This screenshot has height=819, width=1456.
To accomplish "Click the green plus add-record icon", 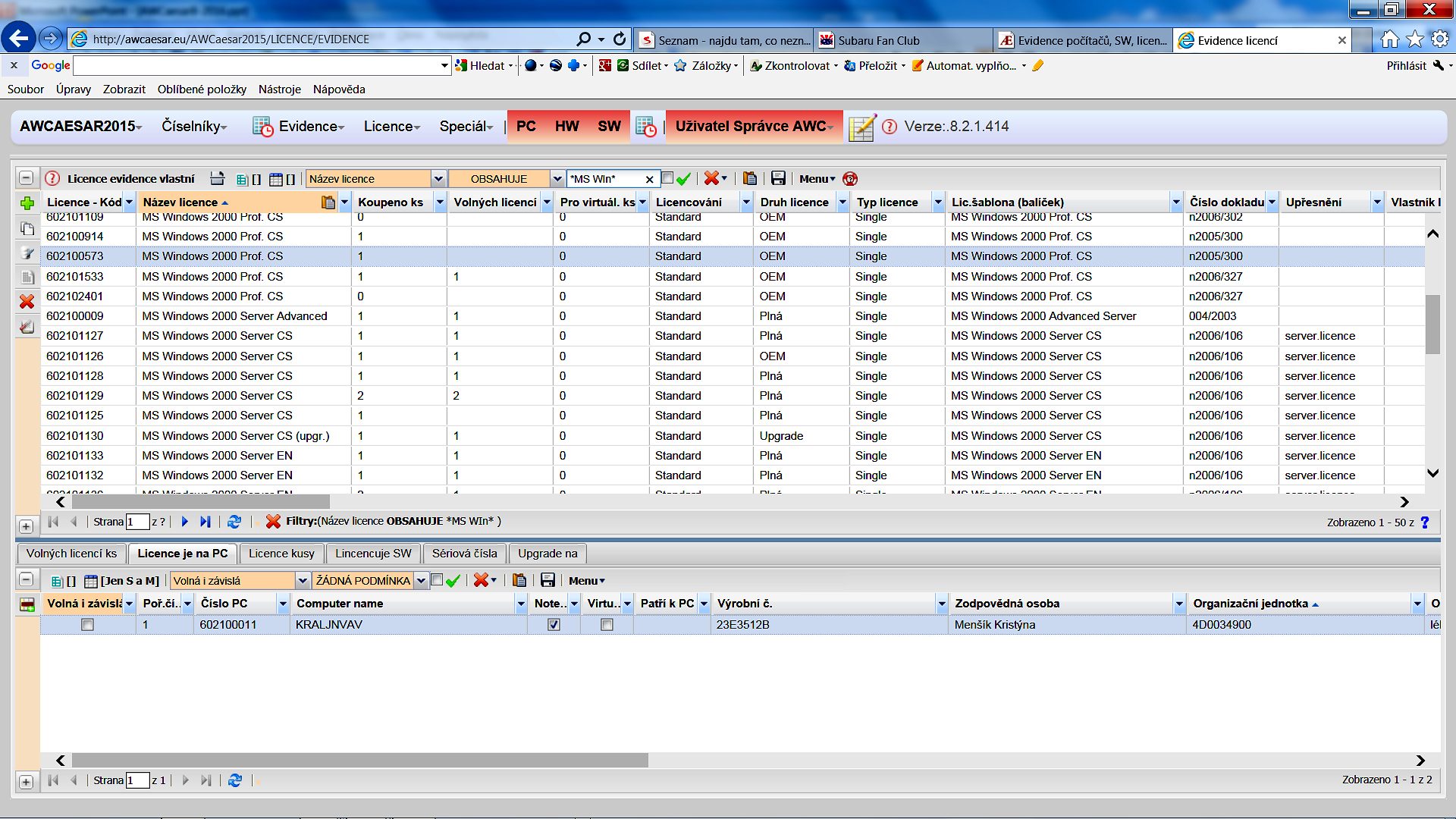I will coord(27,203).
